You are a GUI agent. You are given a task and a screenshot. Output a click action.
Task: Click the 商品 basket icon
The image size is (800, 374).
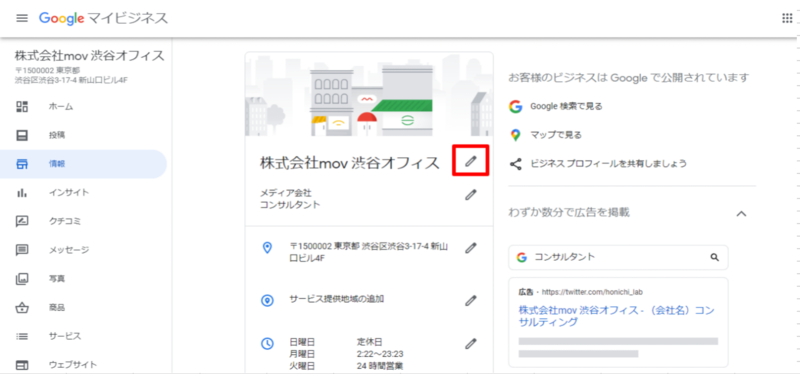pos(22,307)
